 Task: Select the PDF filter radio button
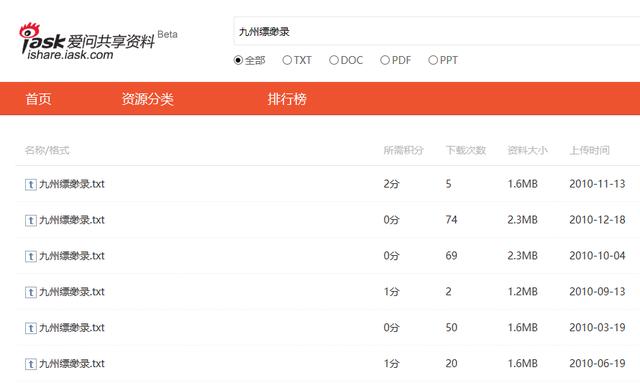pyautogui.click(x=385, y=60)
